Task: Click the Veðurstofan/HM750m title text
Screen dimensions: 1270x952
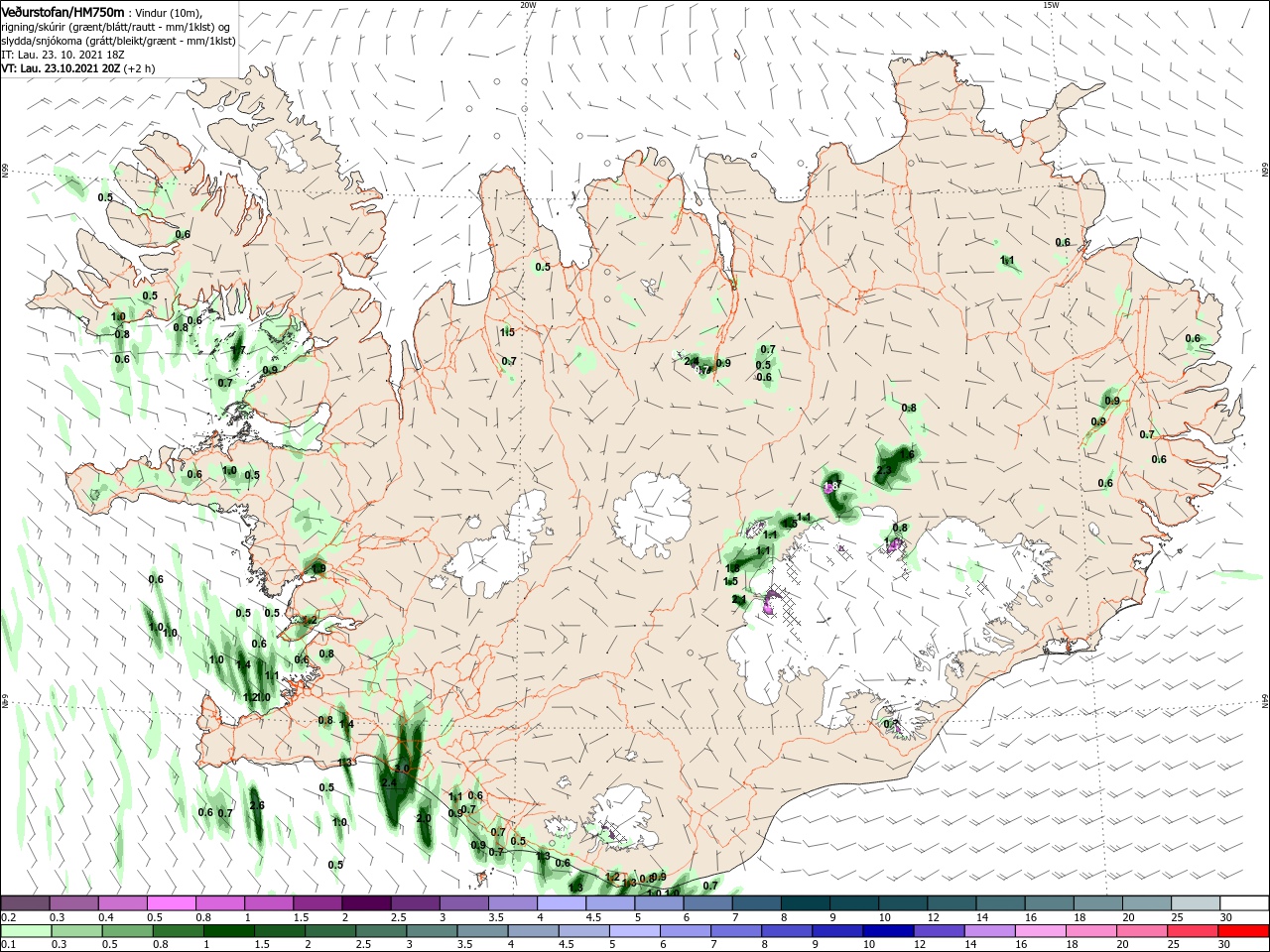Action: (63, 12)
